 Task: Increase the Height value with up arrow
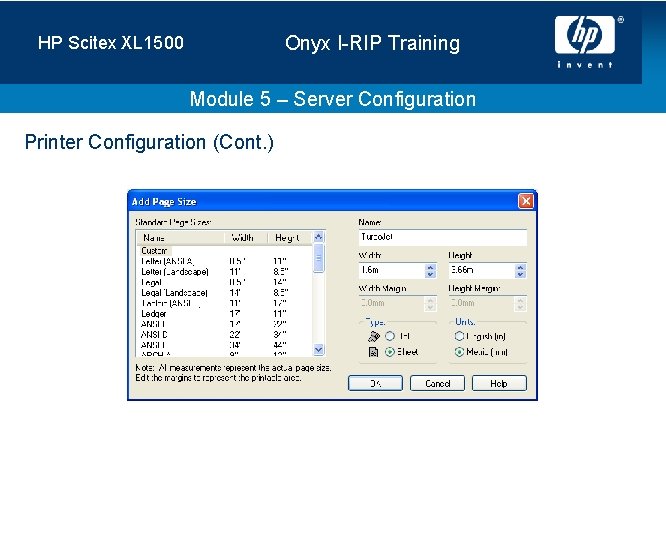coord(520,267)
